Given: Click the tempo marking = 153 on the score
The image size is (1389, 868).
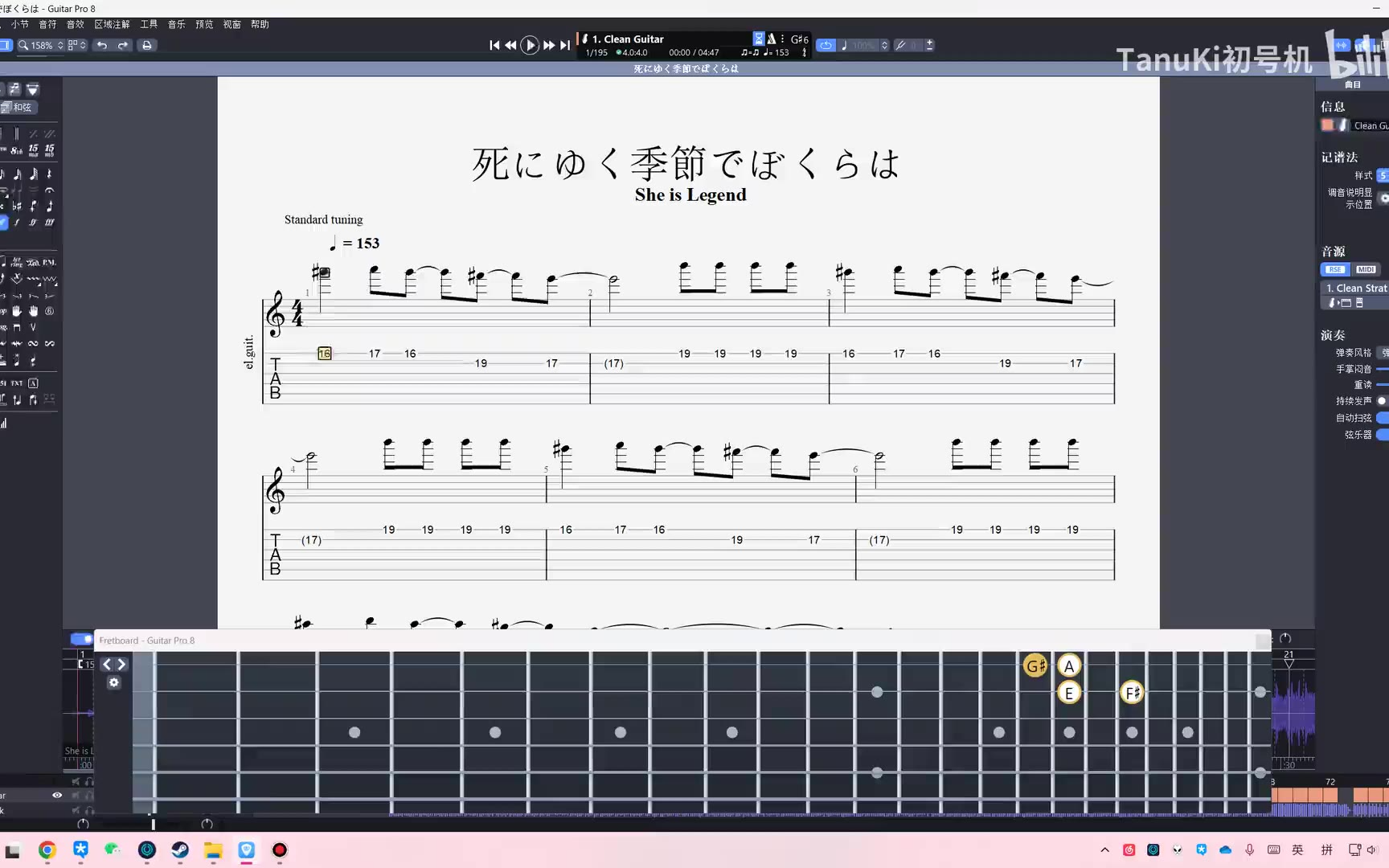Looking at the screenshot, I should click(x=354, y=243).
